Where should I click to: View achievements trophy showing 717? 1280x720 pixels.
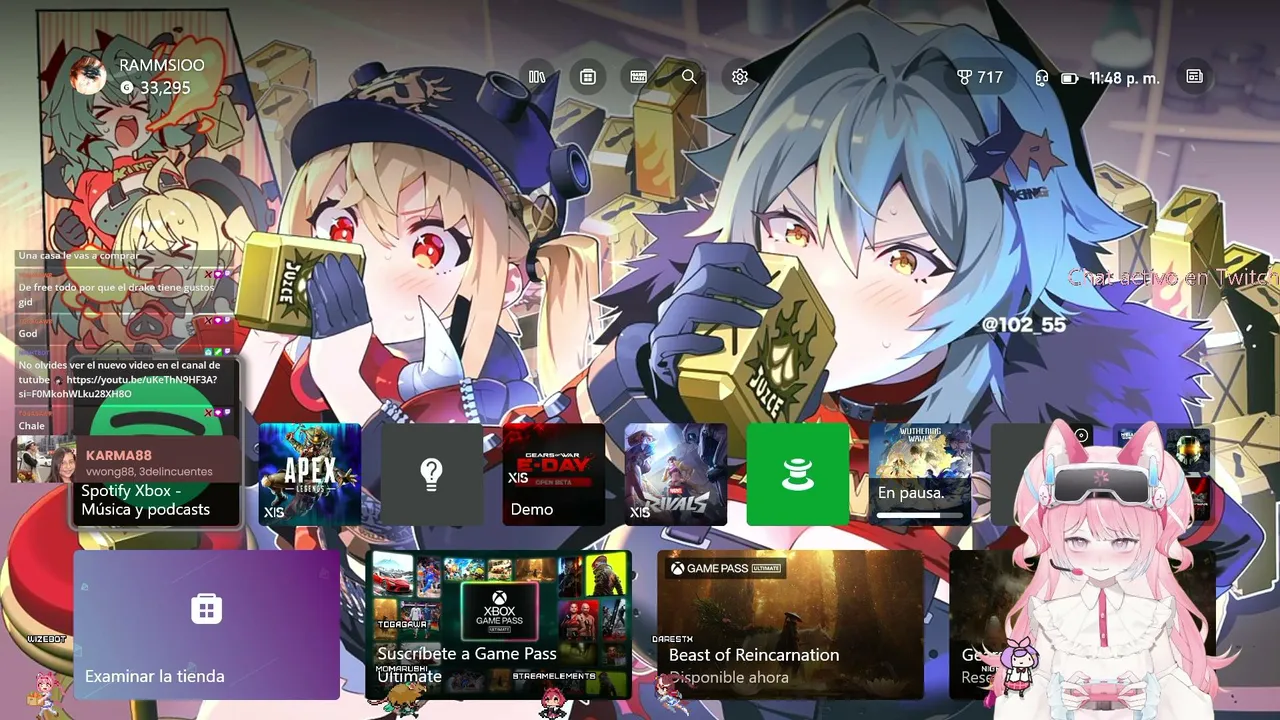(x=980, y=77)
